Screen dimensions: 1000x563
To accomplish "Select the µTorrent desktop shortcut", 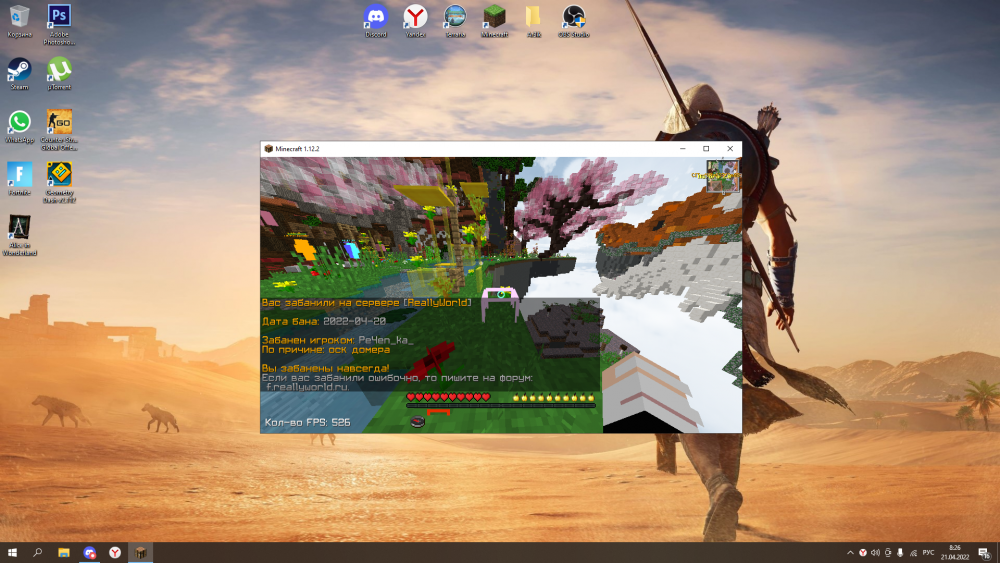I will coord(59,73).
